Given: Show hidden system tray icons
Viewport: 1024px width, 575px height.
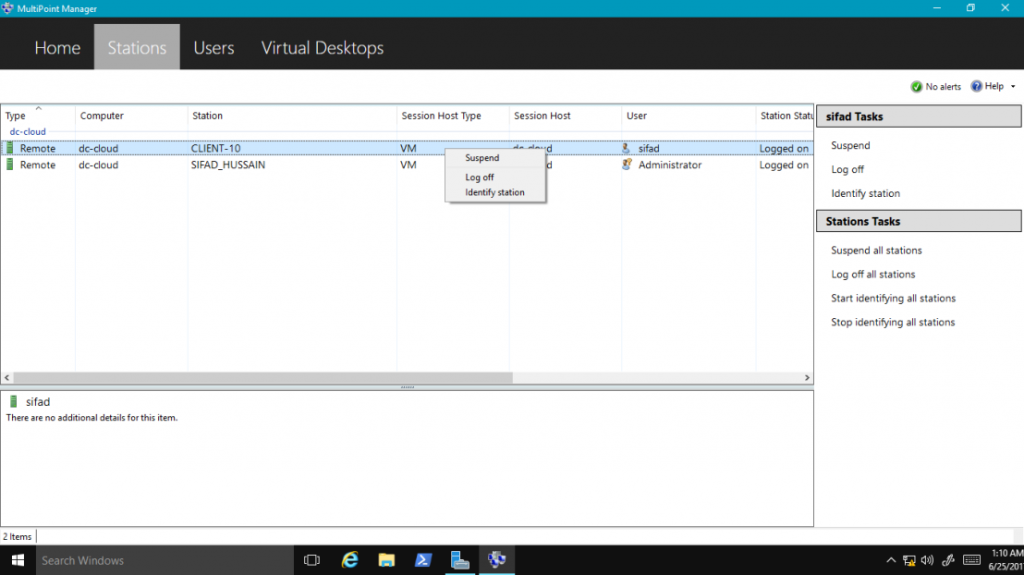Looking at the screenshot, I should click(x=890, y=560).
